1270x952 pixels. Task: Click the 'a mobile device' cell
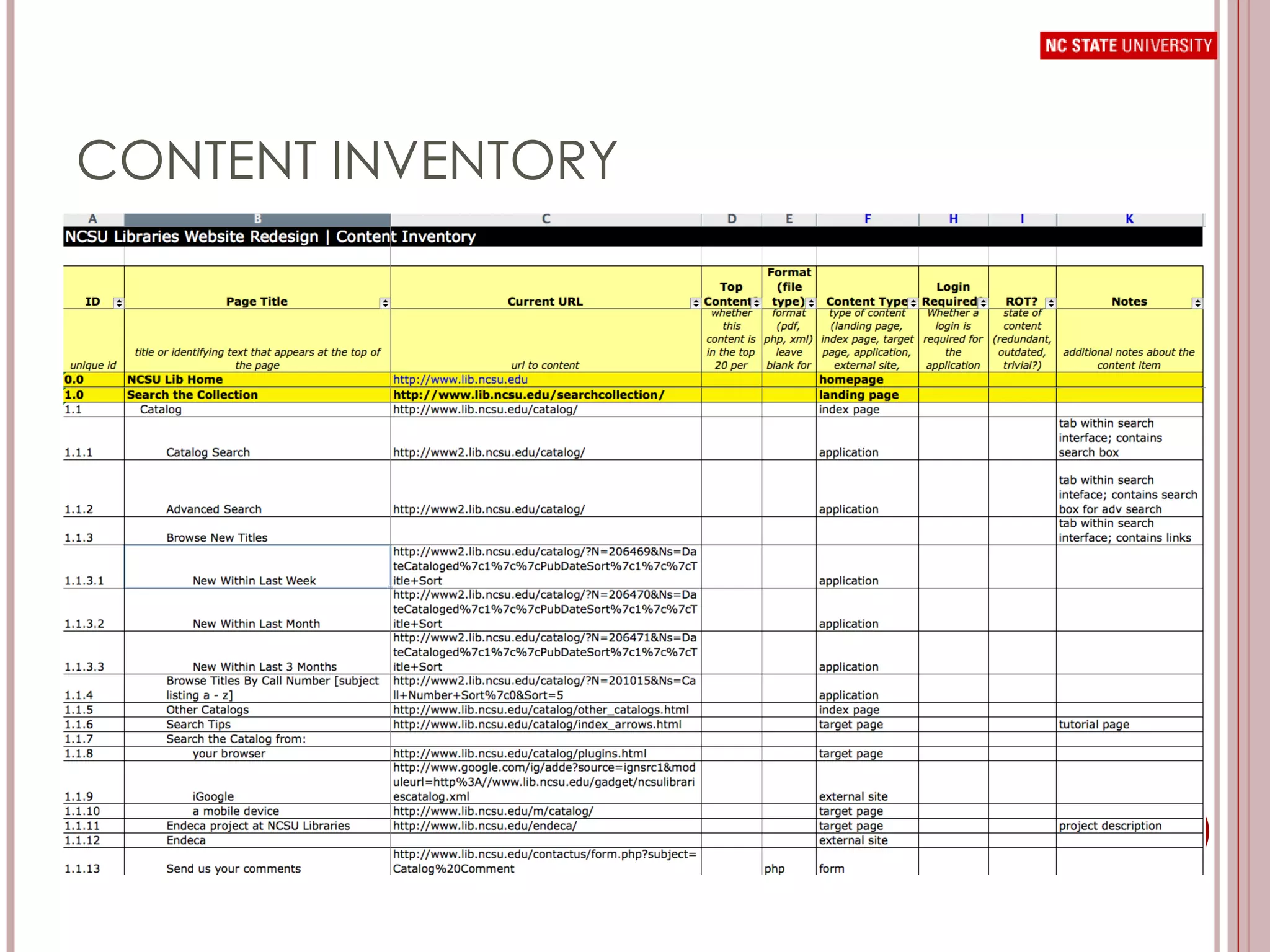[x=257, y=811]
